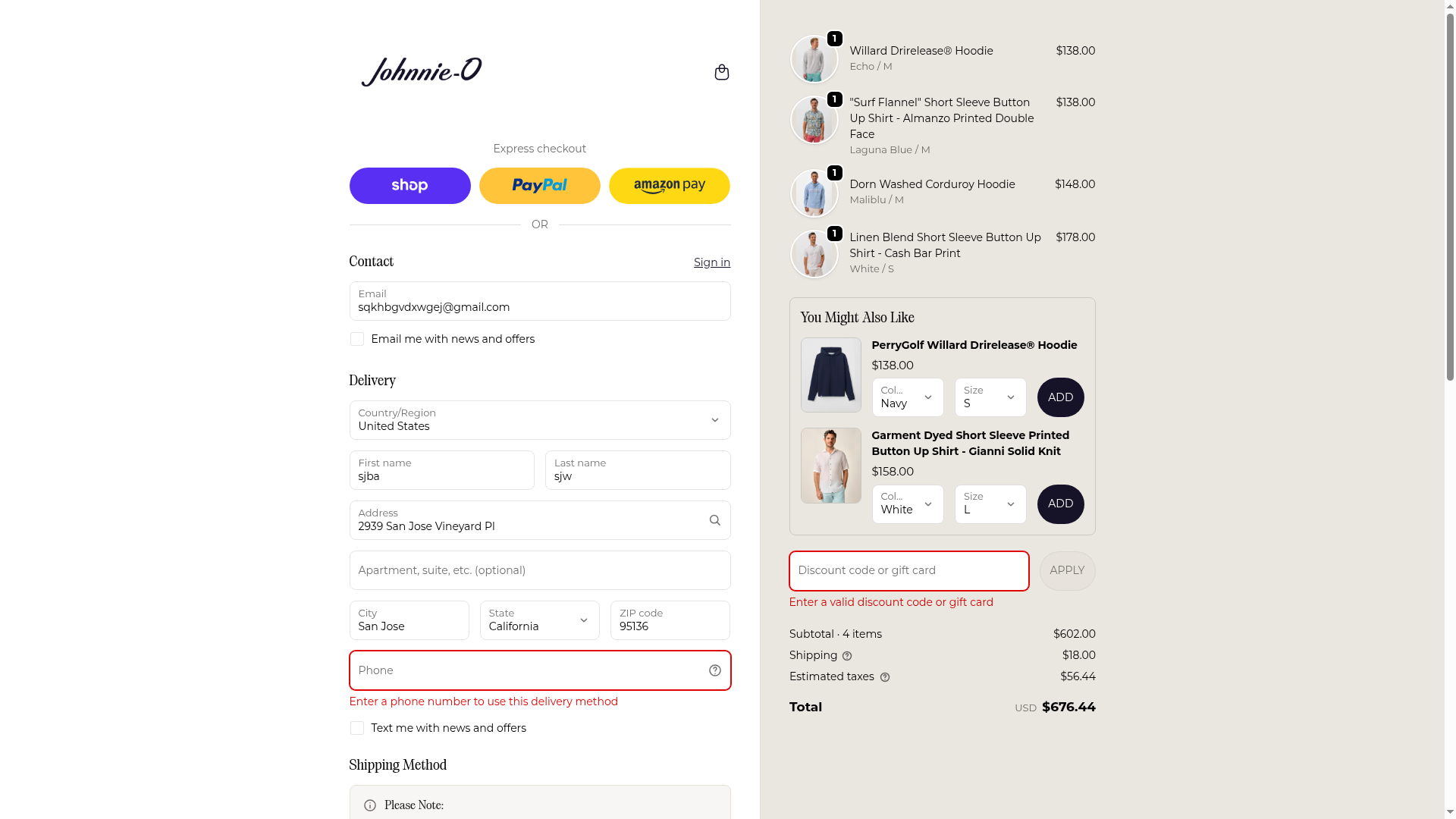Viewport: 1456px width, 819px height.
Task: Click the address search magnifier icon
Action: (x=714, y=520)
